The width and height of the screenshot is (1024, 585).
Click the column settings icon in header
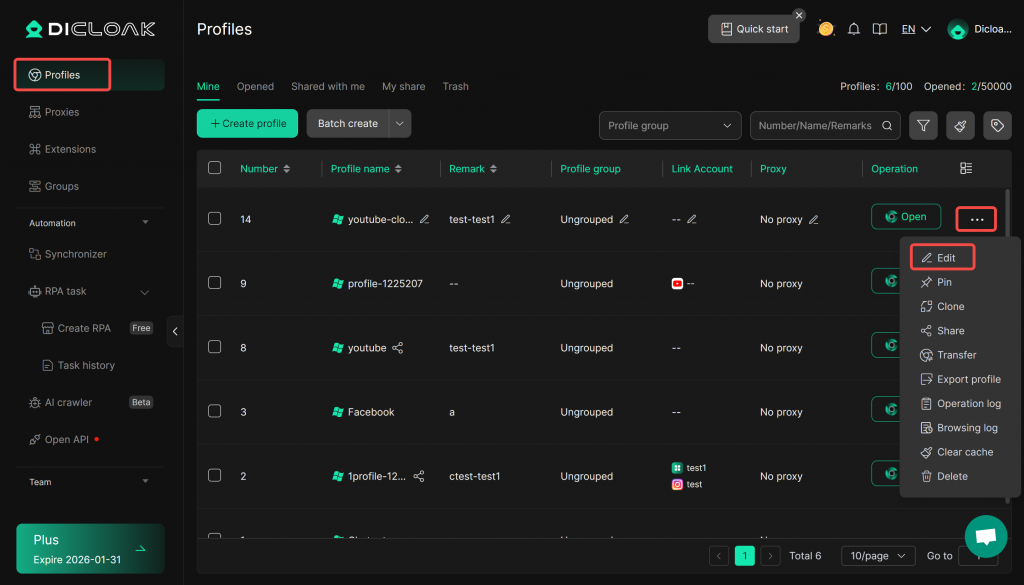tap(965, 169)
